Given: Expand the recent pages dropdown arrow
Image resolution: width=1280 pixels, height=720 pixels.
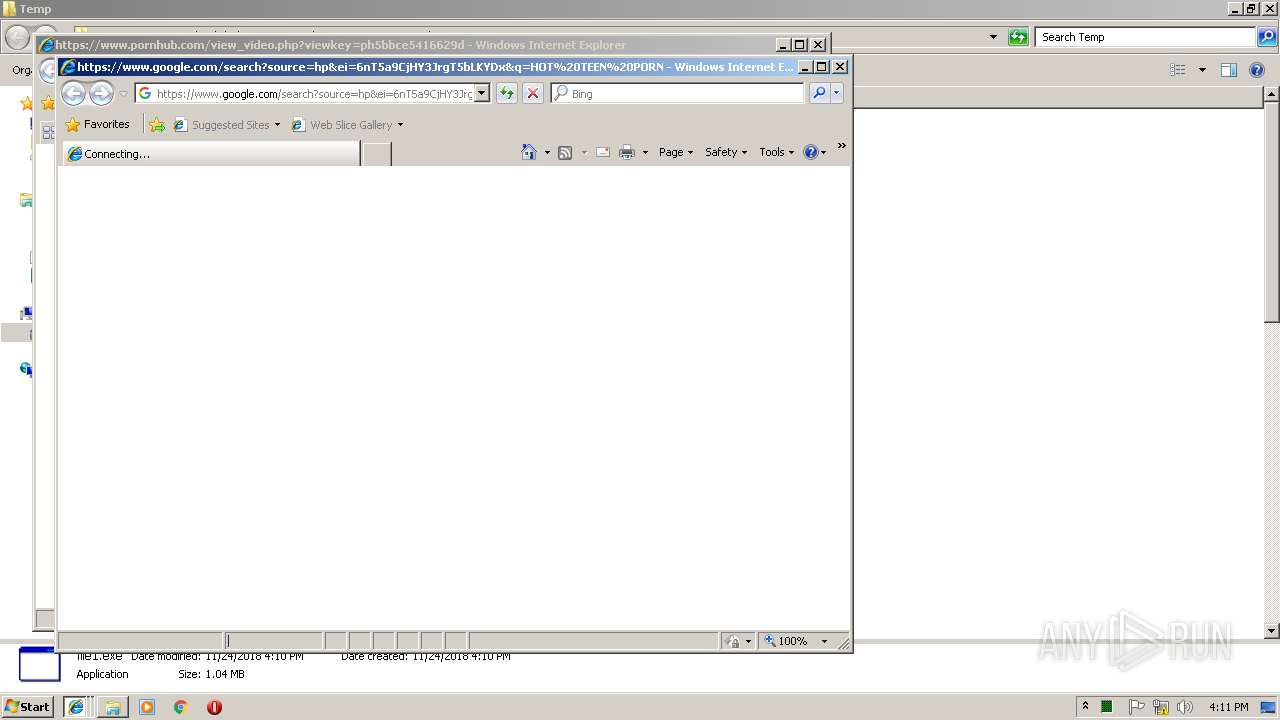Looking at the screenshot, I should (123, 94).
